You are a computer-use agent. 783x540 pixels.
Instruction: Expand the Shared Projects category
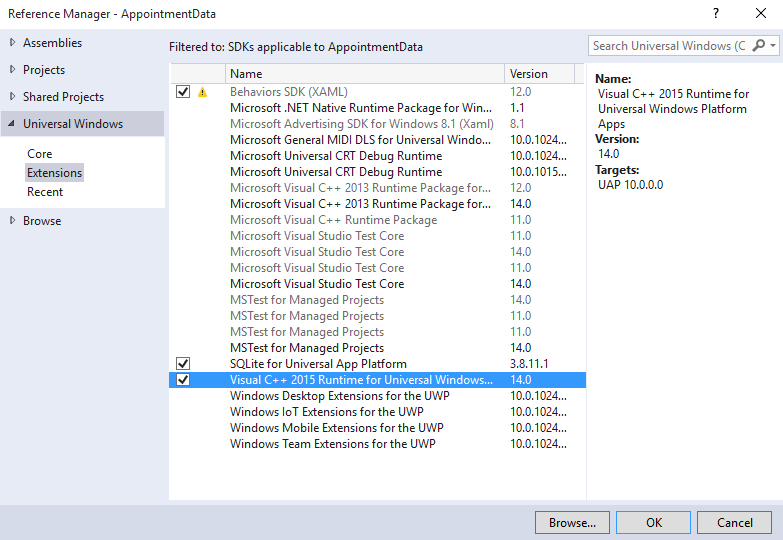12,97
